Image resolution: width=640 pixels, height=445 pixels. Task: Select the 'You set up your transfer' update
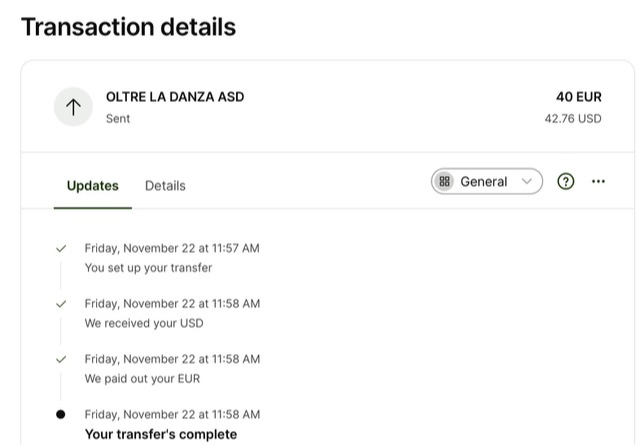tap(148, 268)
